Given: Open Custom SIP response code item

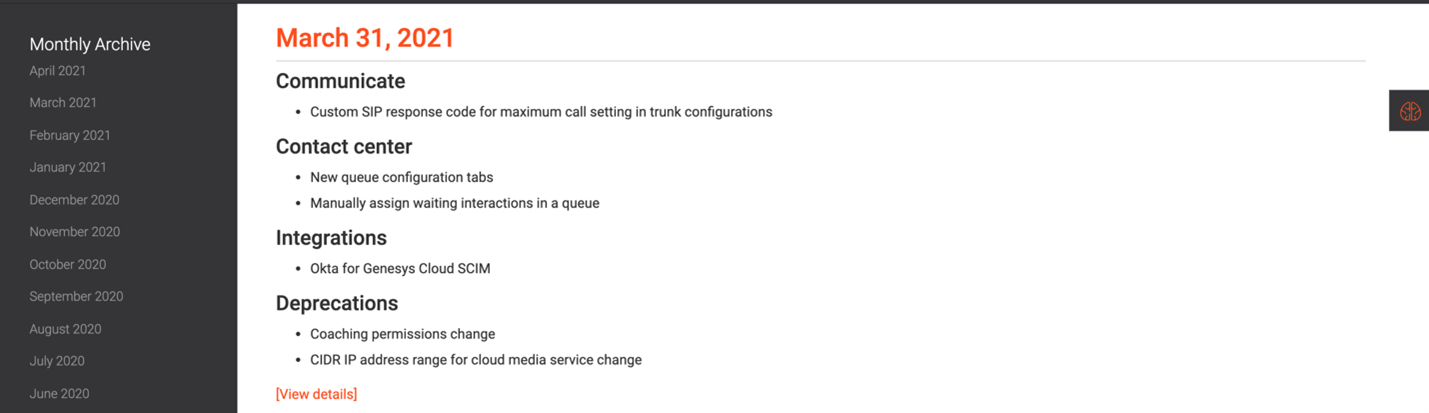Looking at the screenshot, I should coord(541,112).
